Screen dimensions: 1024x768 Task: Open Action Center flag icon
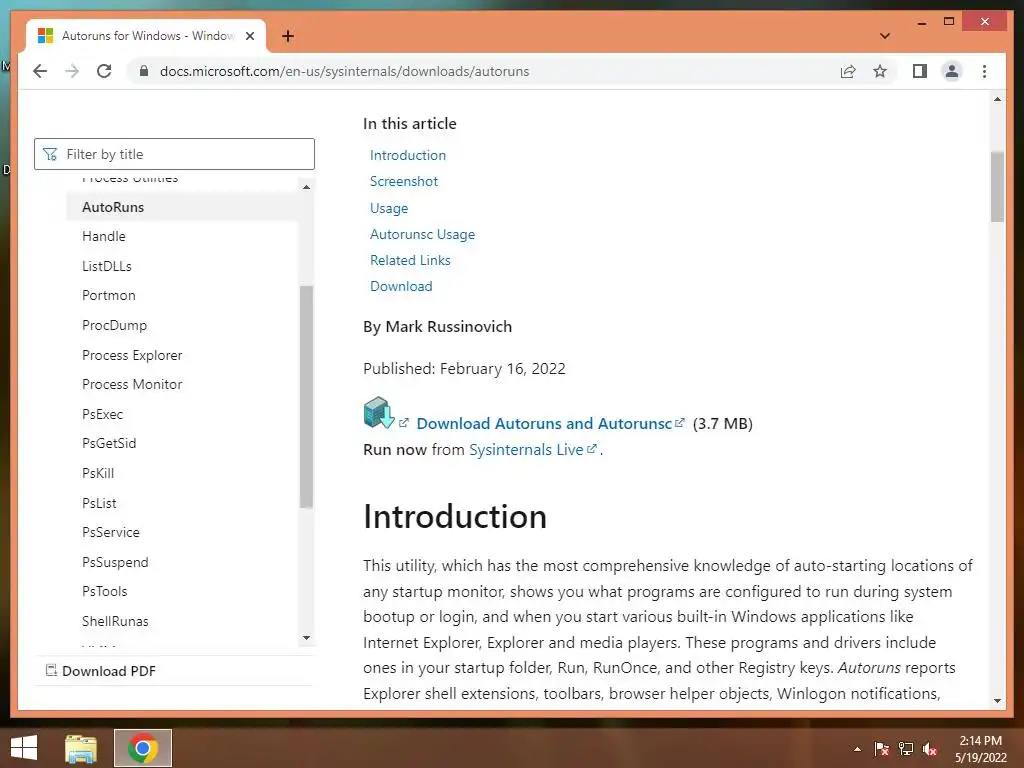882,749
